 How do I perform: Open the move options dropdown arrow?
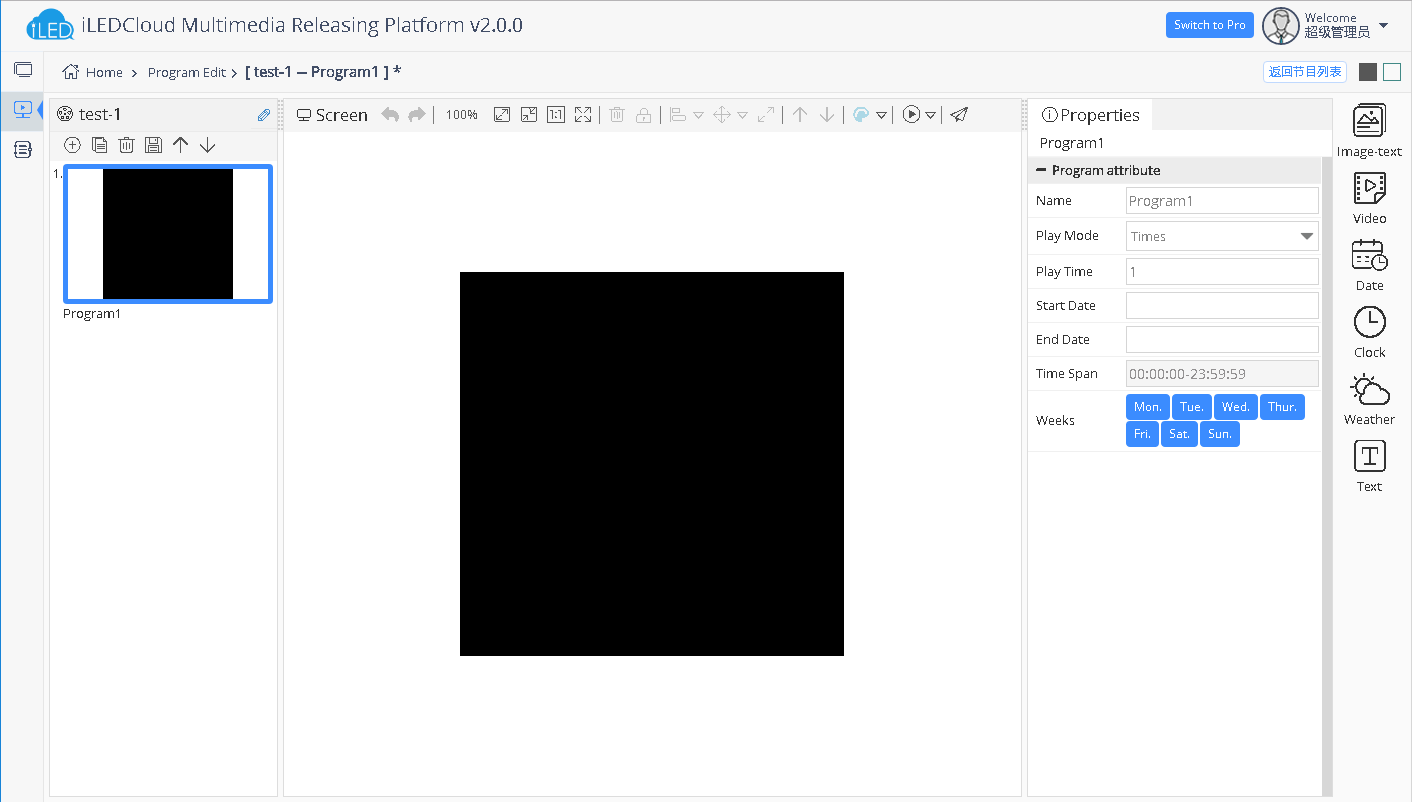(743, 116)
